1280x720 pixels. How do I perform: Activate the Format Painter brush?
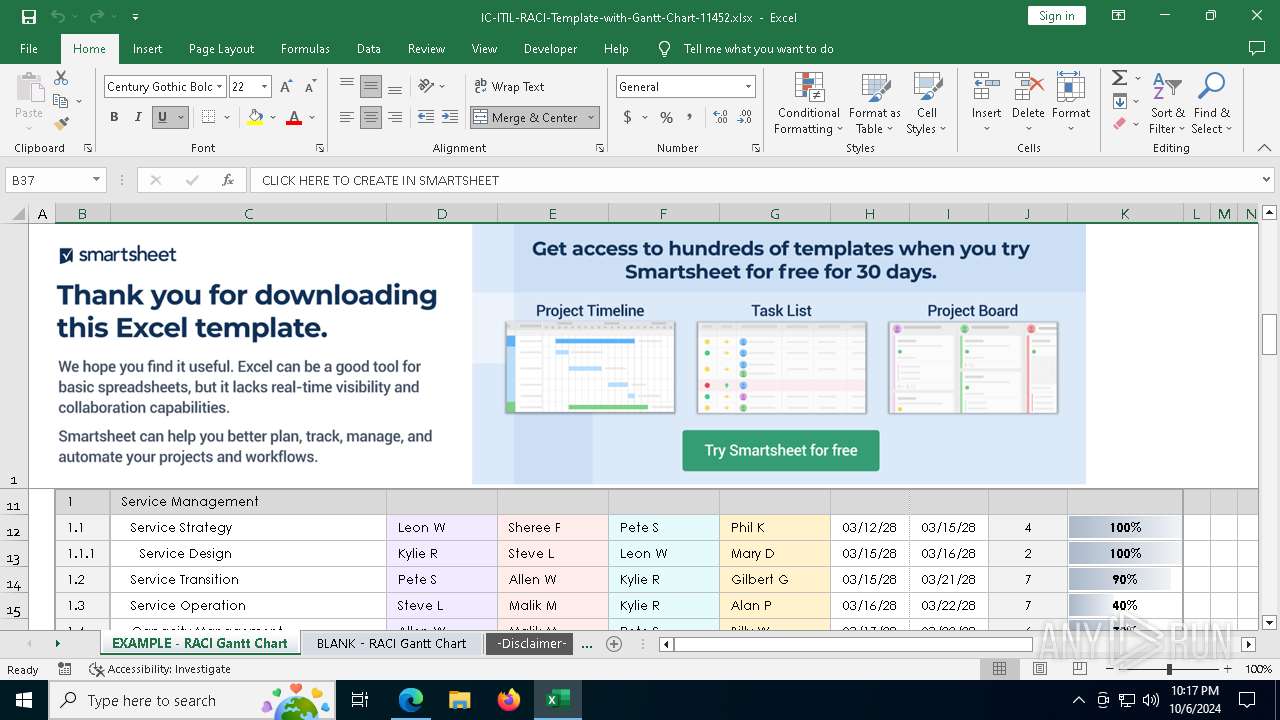point(61,124)
